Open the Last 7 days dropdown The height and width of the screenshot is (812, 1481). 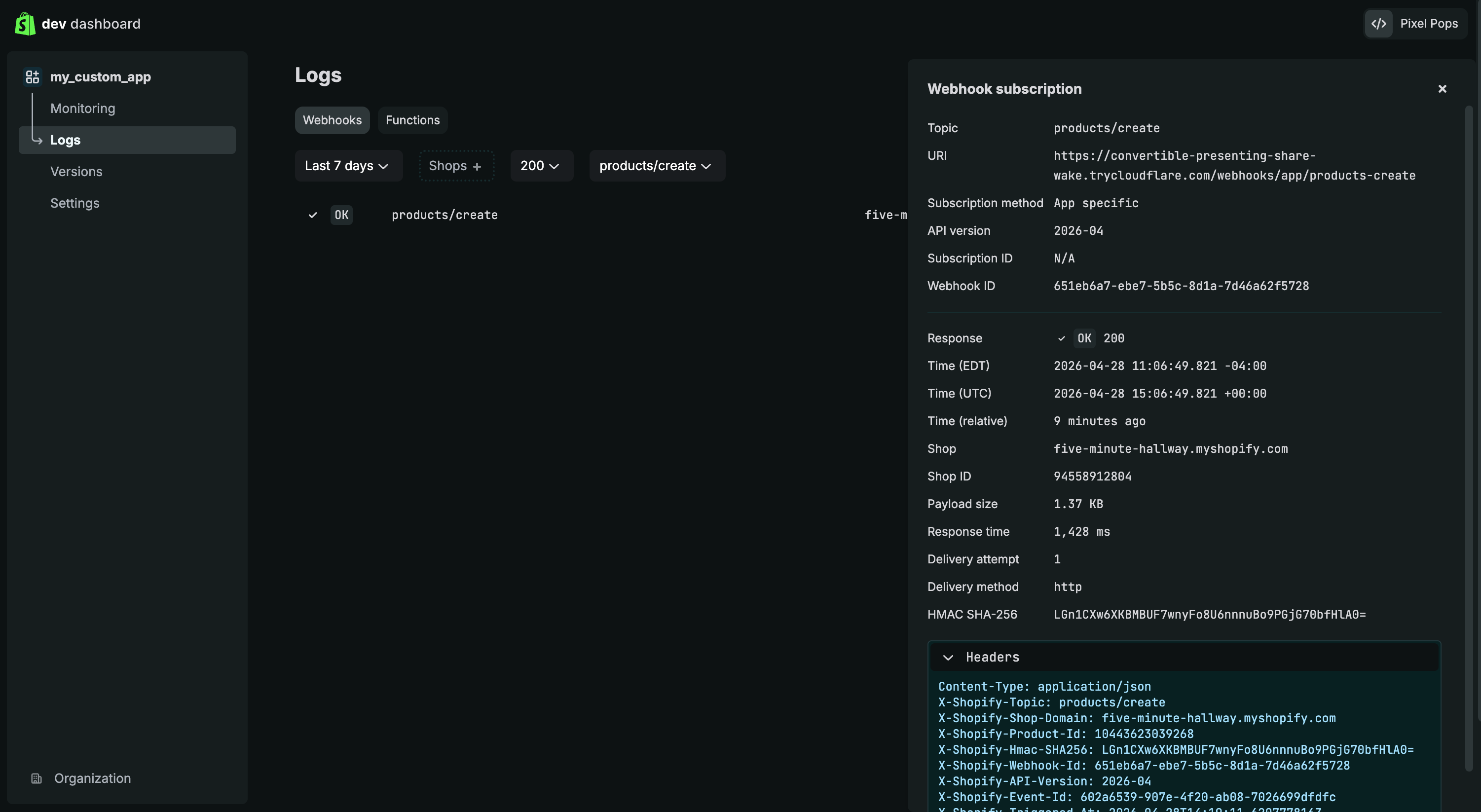click(348, 166)
